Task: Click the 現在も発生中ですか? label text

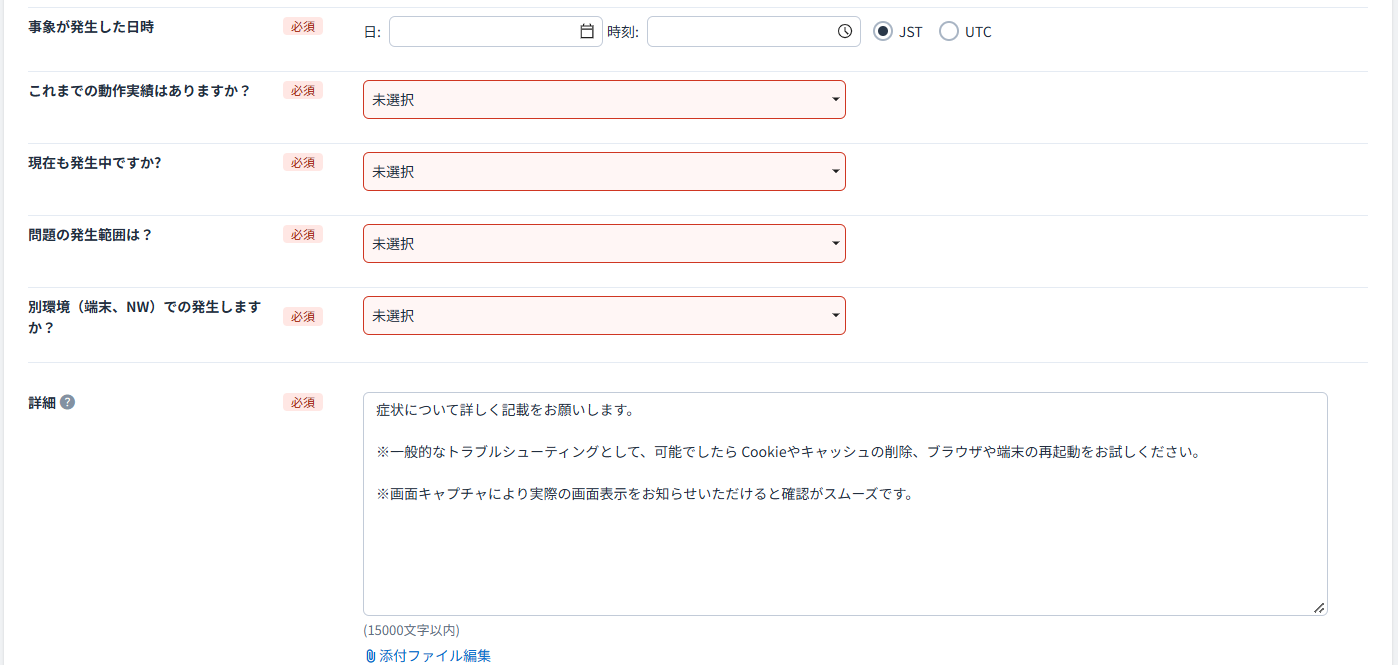Action: 95,163
